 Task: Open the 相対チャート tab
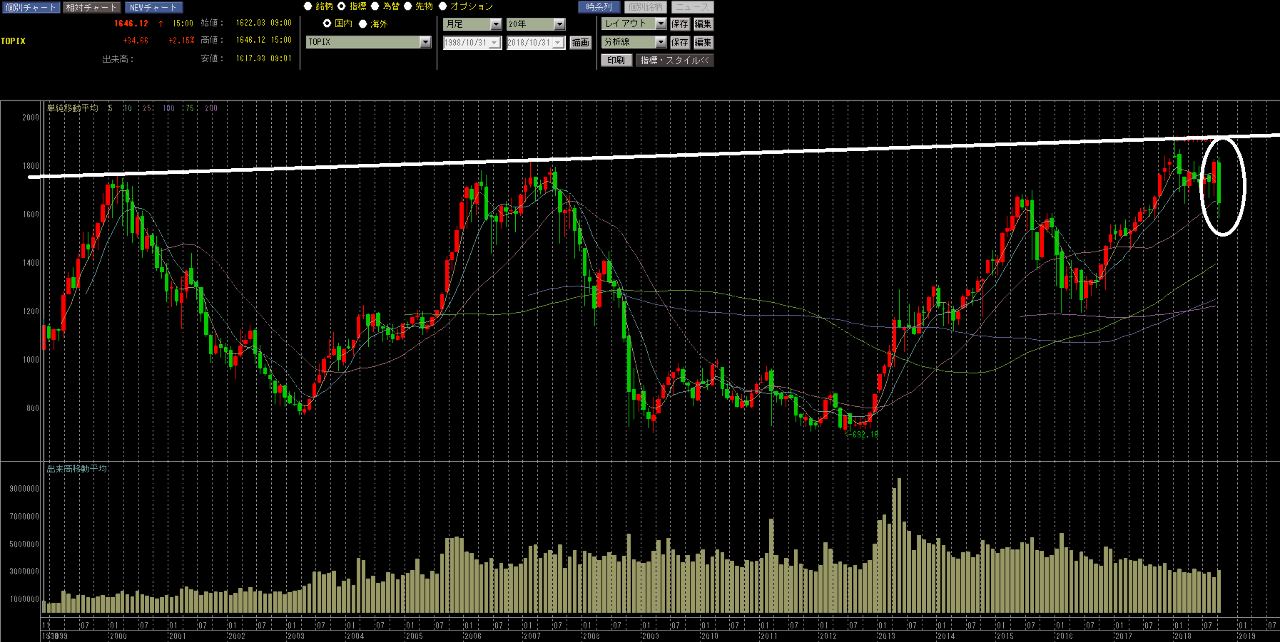[x=90, y=7]
